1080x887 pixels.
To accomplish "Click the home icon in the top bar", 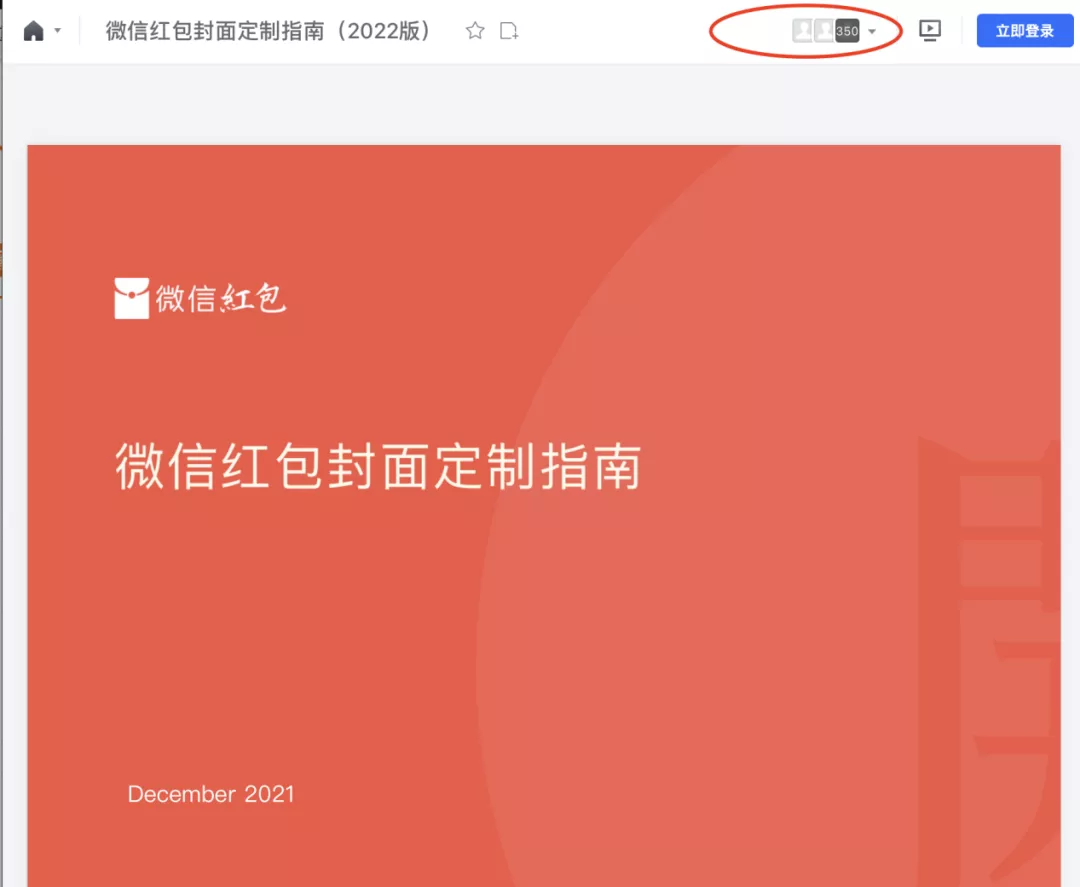I will pyautogui.click(x=33, y=29).
